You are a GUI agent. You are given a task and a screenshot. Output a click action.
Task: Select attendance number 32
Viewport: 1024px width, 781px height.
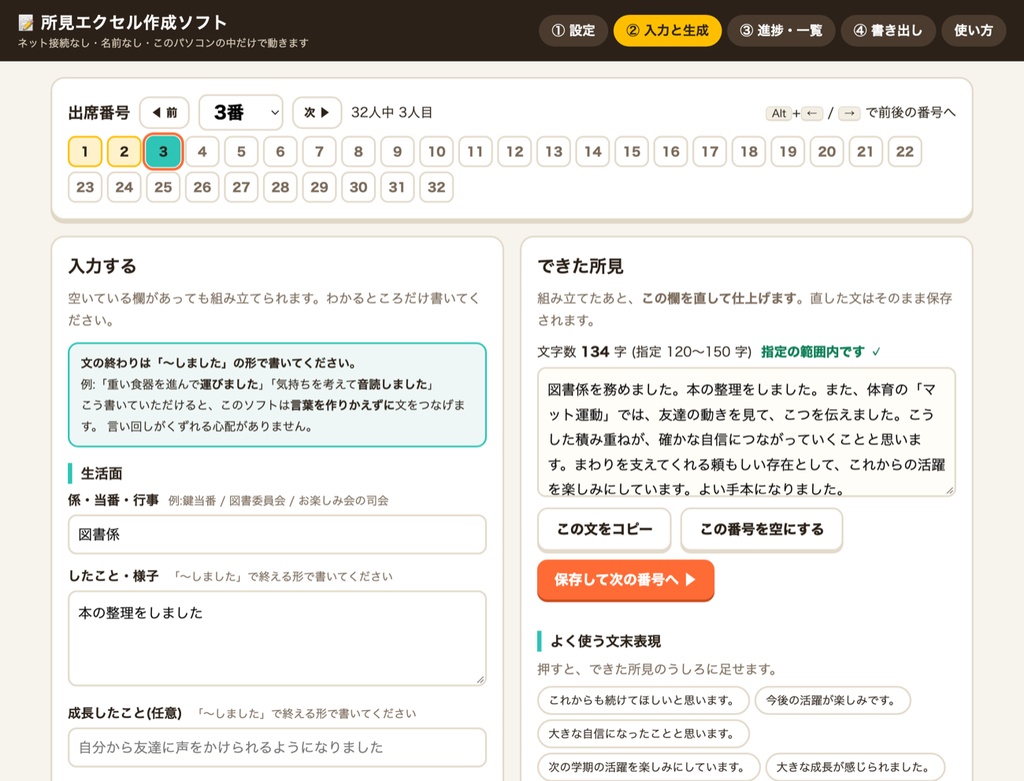pos(436,187)
